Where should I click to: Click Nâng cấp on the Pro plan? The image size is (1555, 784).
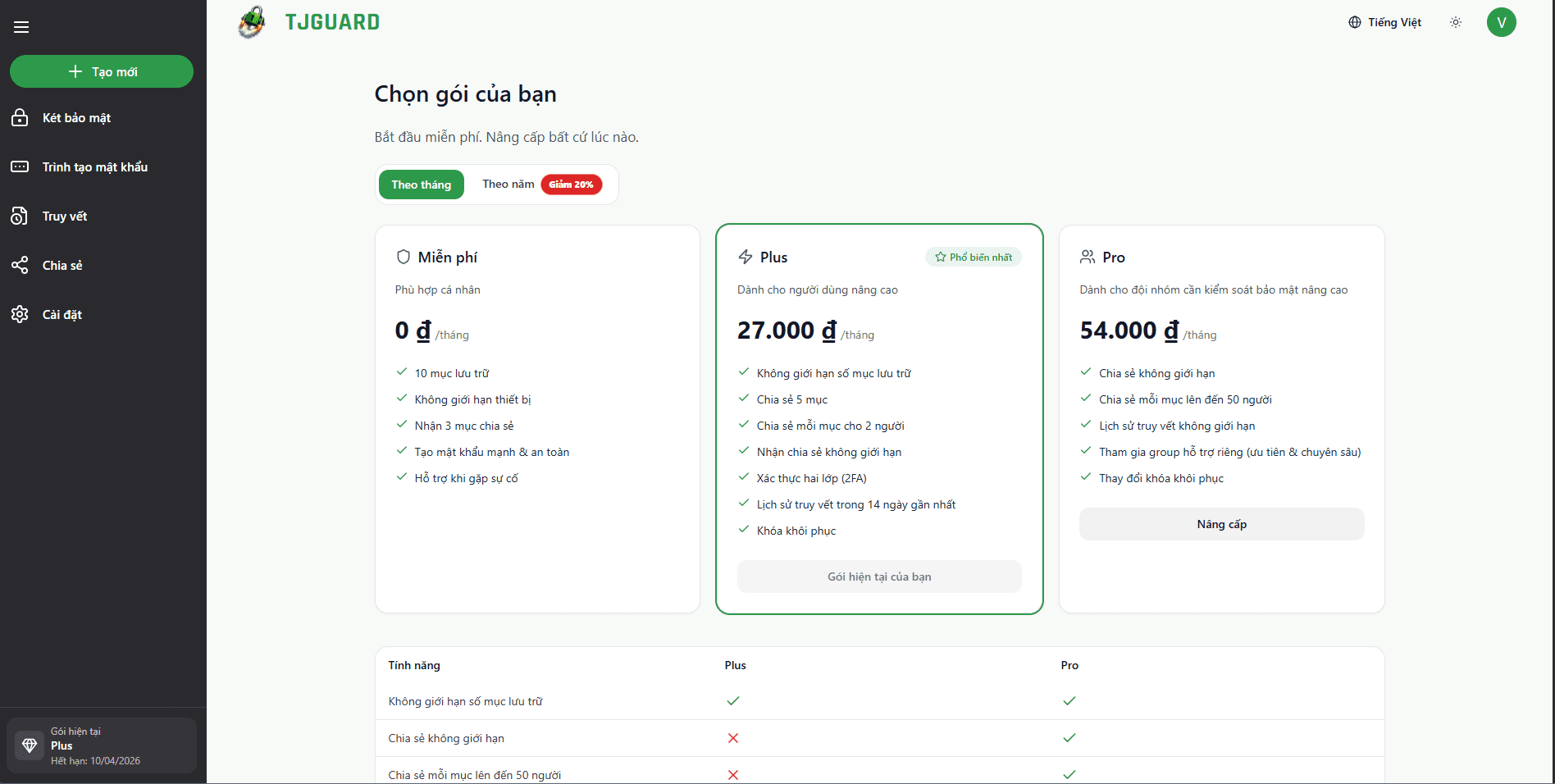[1221, 524]
